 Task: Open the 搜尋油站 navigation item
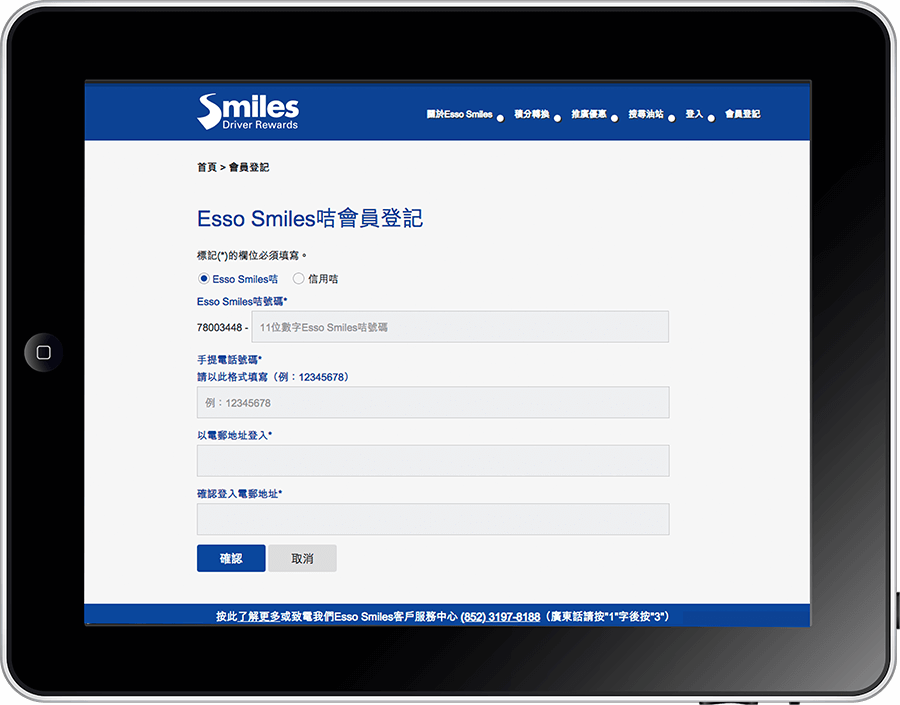click(646, 114)
